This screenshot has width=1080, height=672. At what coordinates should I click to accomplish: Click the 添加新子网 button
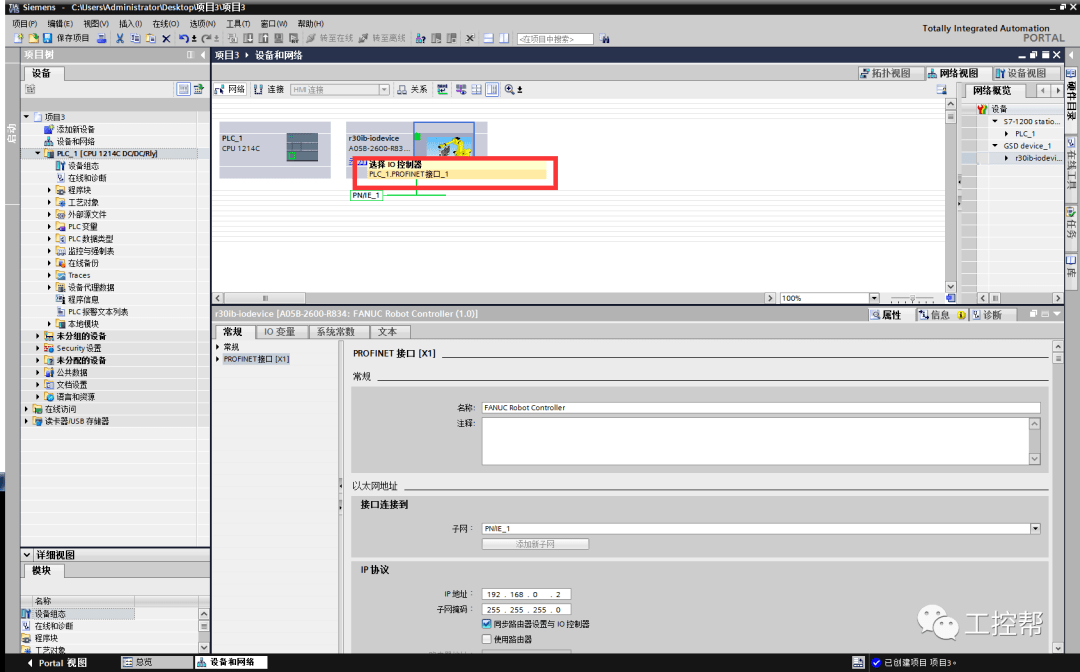coord(535,544)
